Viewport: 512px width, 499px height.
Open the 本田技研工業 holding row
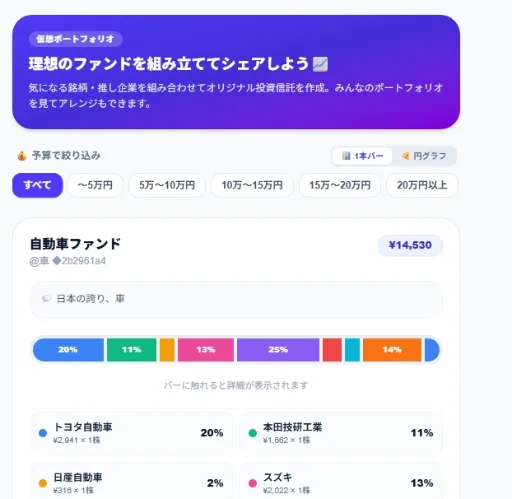pos(341,433)
